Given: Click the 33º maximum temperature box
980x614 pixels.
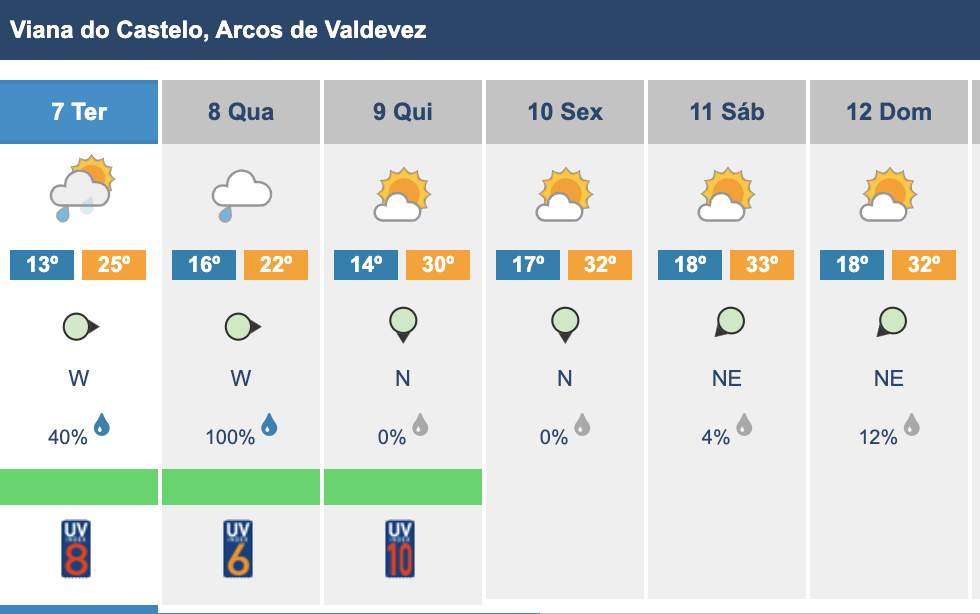Looking at the screenshot, I should tap(762, 264).
